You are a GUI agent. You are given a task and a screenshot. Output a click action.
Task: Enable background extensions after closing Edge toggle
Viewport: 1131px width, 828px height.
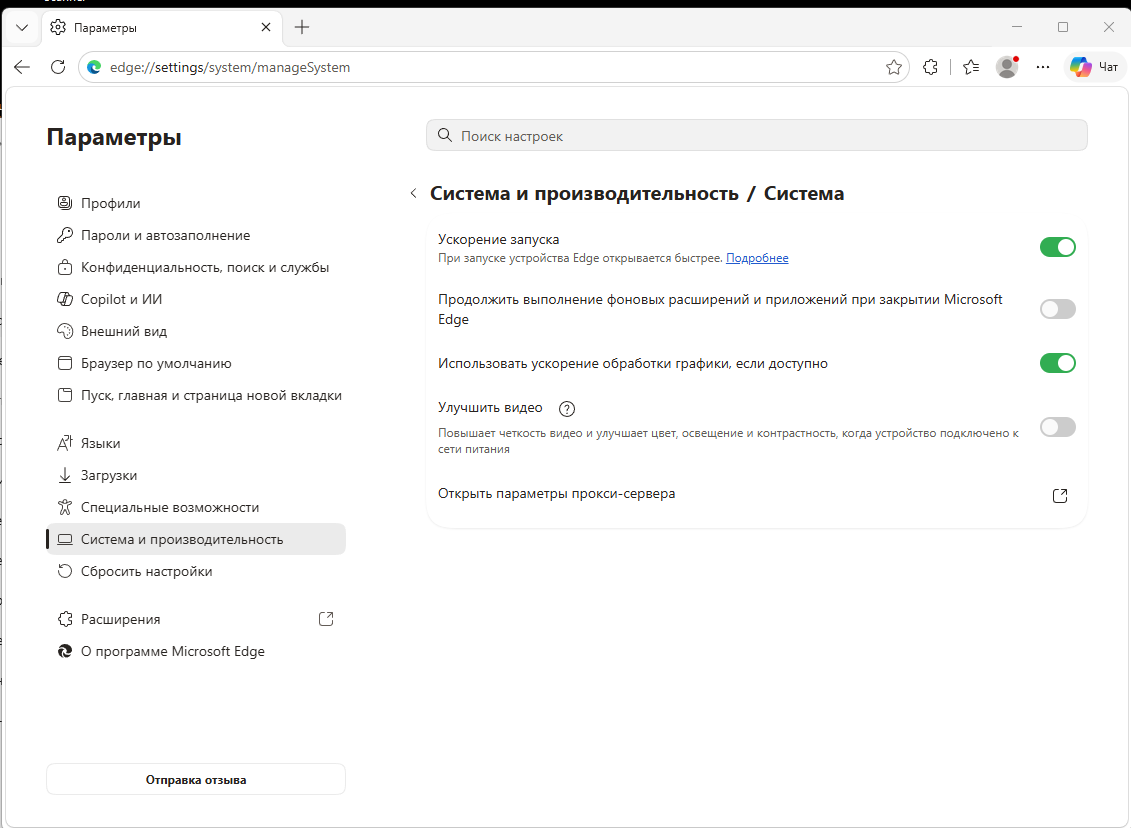pos(1057,309)
